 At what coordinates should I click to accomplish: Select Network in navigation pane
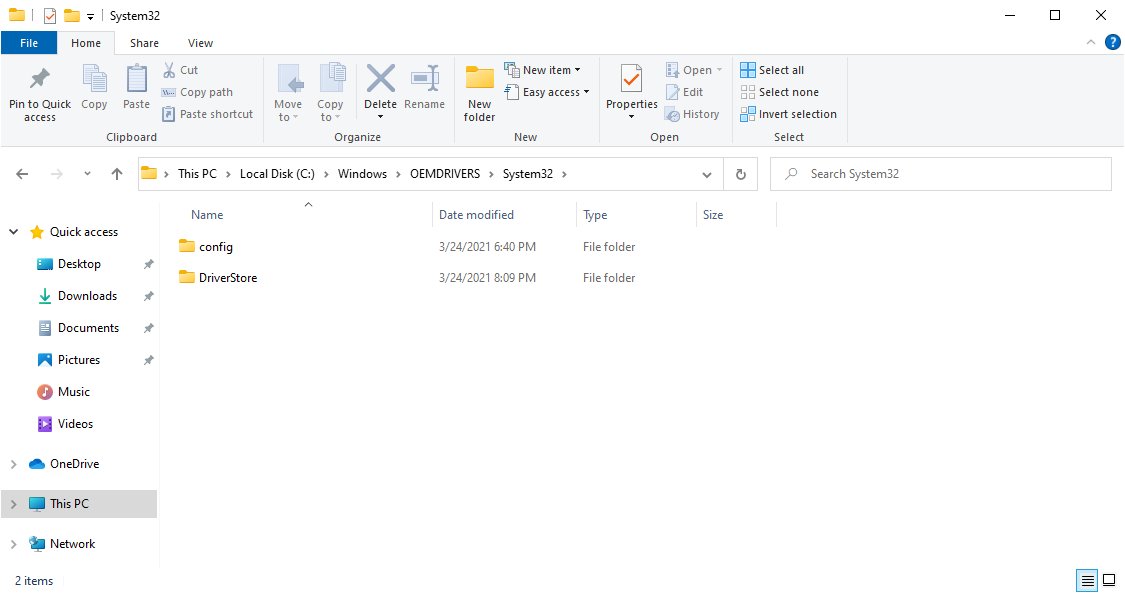point(72,544)
